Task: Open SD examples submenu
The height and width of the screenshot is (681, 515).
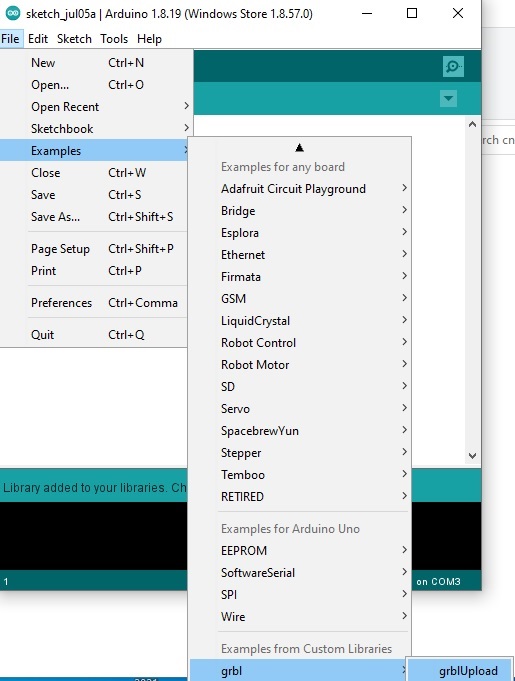Action: pos(300,387)
